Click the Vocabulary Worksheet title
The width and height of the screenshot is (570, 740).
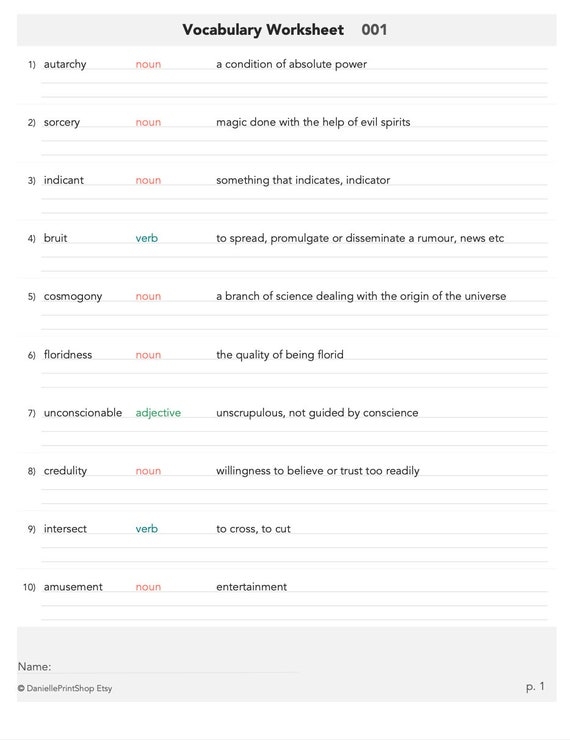[x=263, y=30]
